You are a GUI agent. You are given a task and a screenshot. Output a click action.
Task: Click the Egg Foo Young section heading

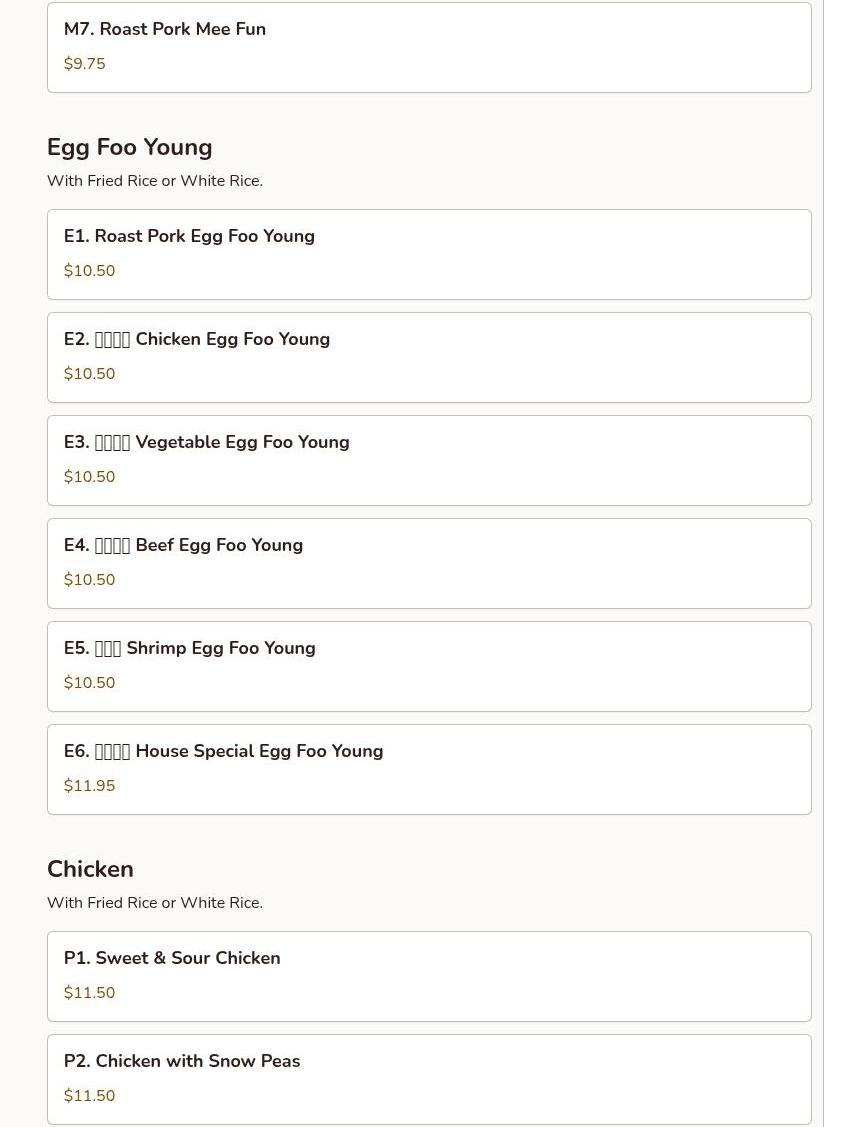[130, 147]
